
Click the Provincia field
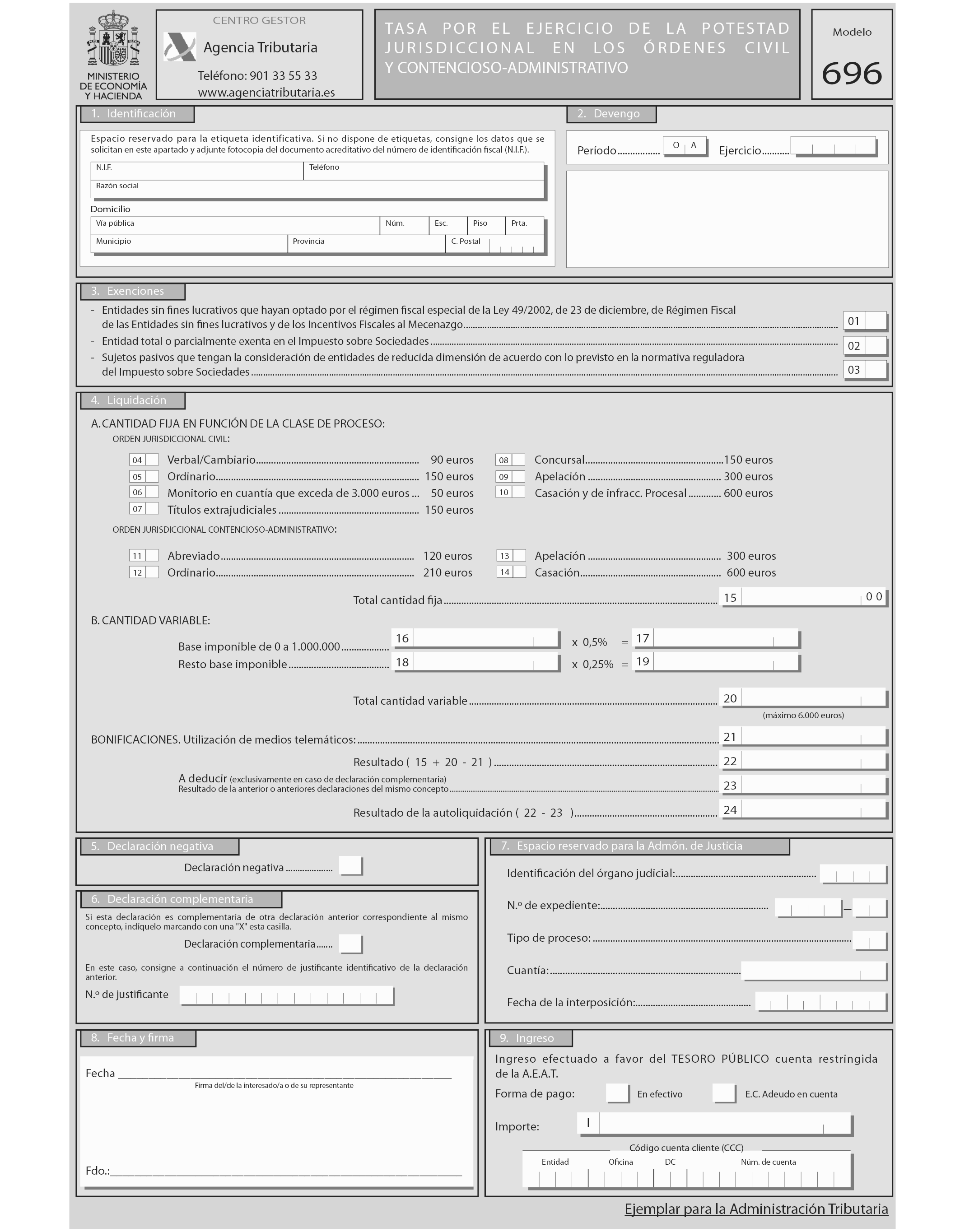[366, 244]
